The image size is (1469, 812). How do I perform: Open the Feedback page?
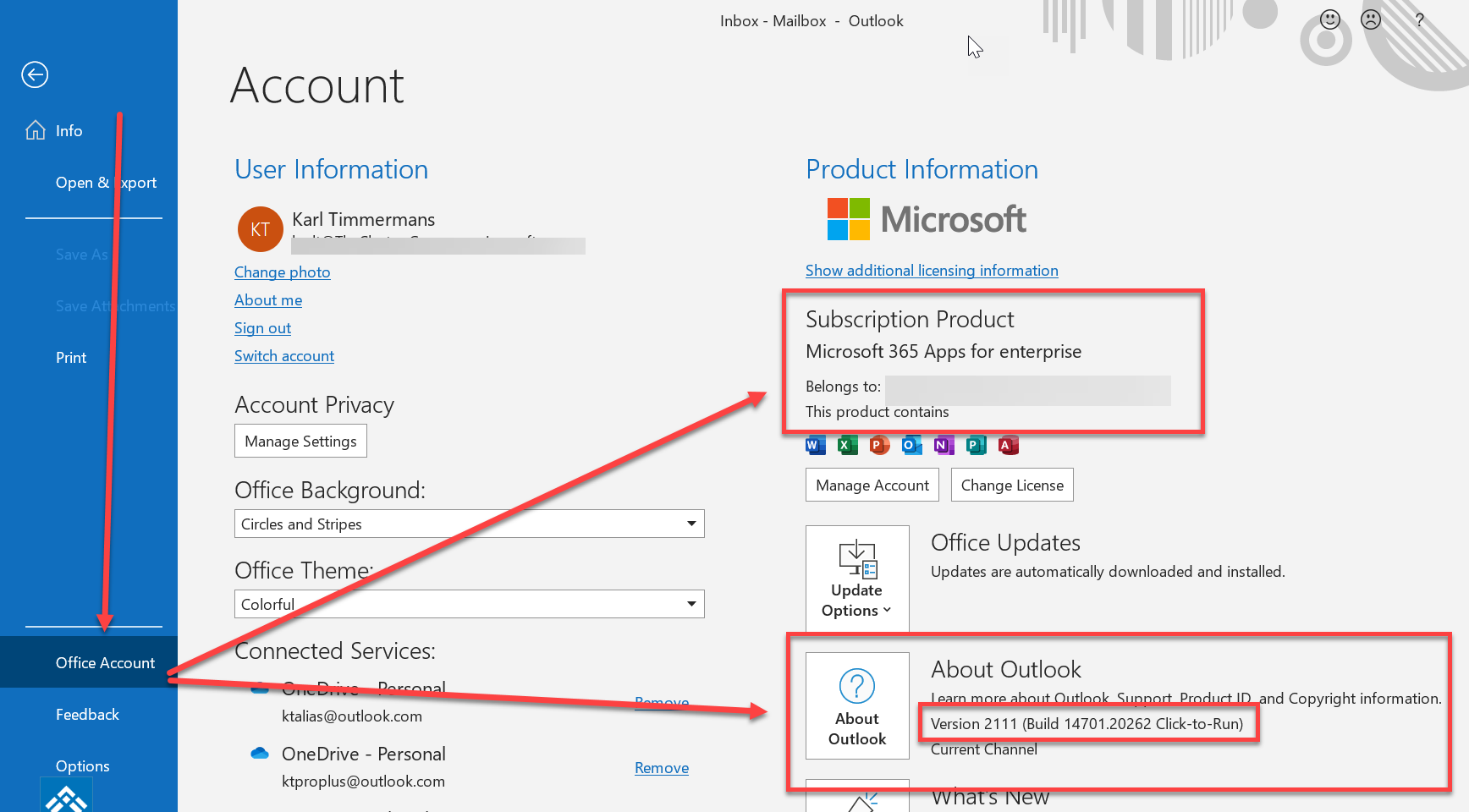click(x=89, y=714)
